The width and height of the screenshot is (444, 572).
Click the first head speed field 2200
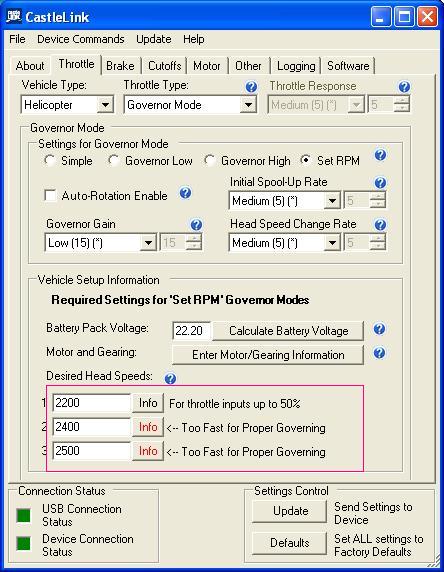pyautogui.click(x=92, y=403)
